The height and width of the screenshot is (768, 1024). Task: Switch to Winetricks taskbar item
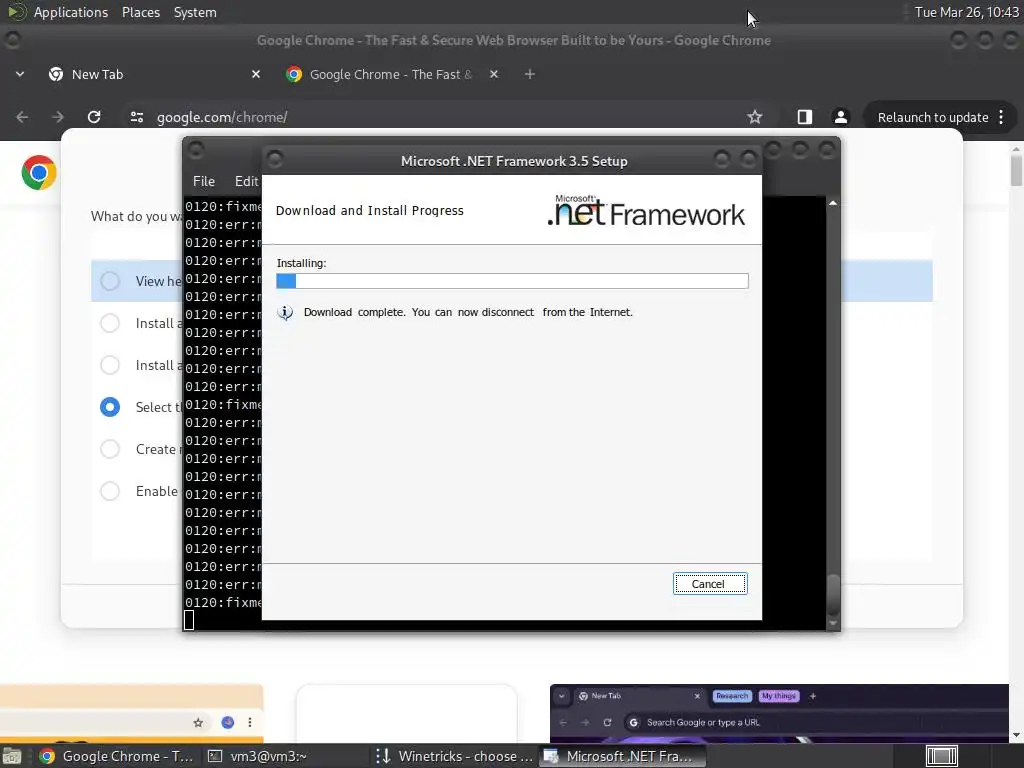click(455, 756)
